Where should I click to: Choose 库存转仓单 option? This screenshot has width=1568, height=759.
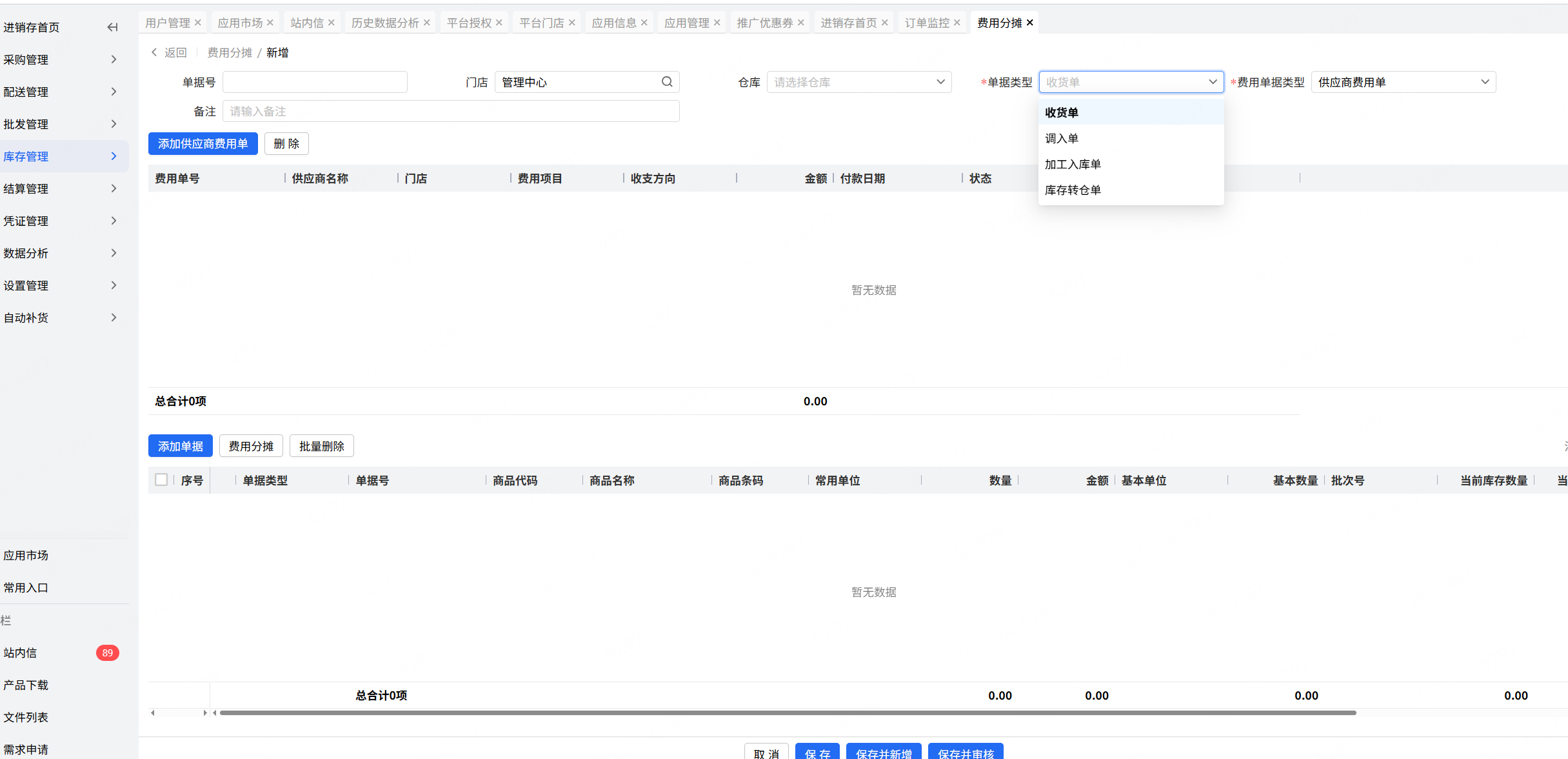[1073, 190]
